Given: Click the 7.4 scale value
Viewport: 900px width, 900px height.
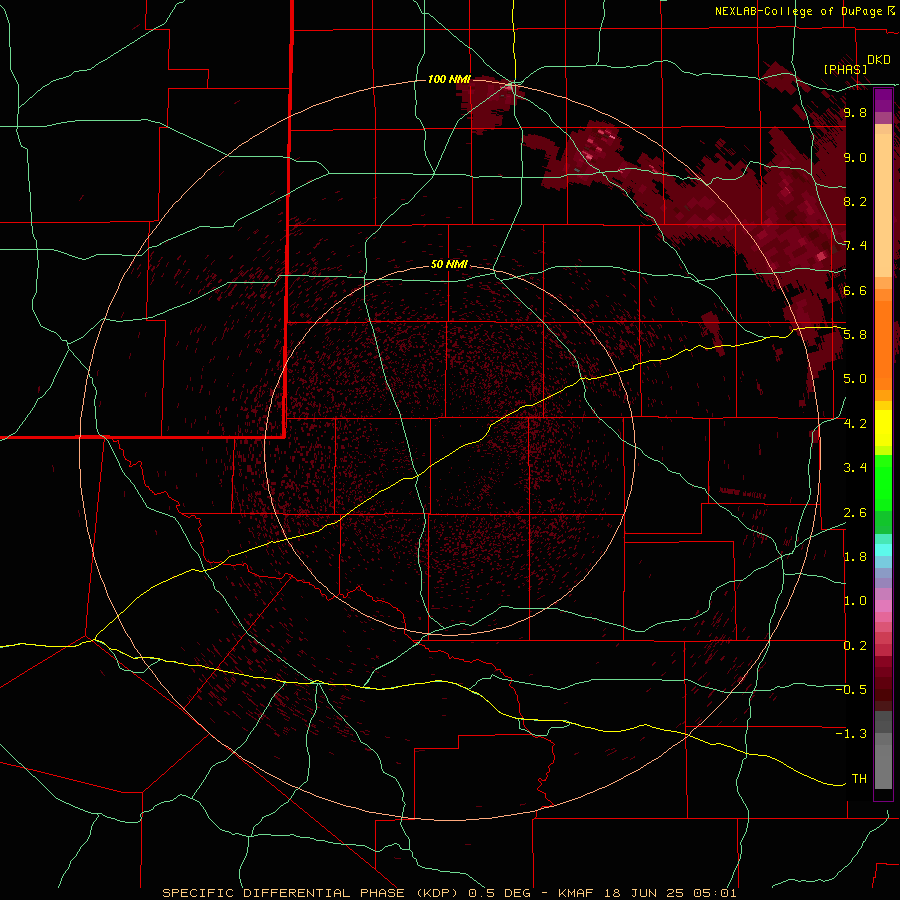Looking at the screenshot, I should tap(855, 246).
